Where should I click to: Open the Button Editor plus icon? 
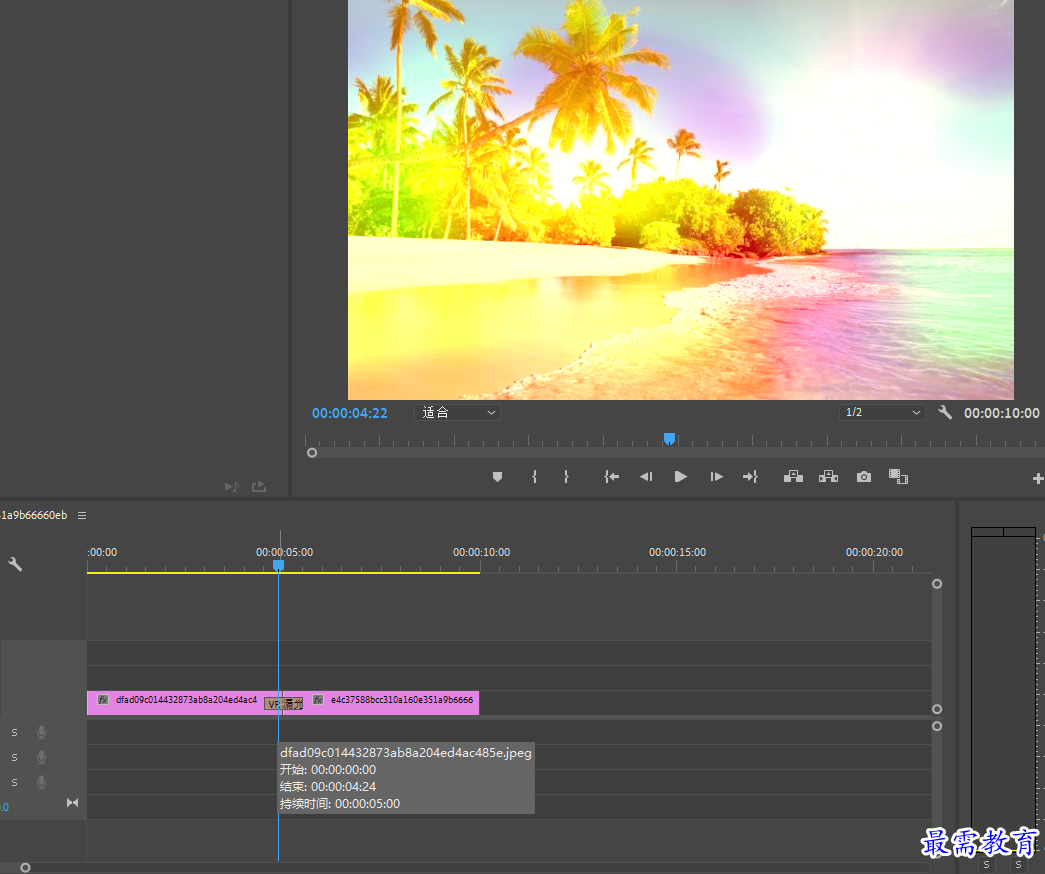click(x=1038, y=478)
